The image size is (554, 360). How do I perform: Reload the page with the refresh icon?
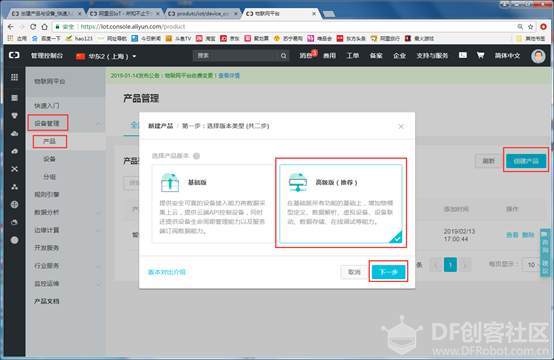(33, 27)
